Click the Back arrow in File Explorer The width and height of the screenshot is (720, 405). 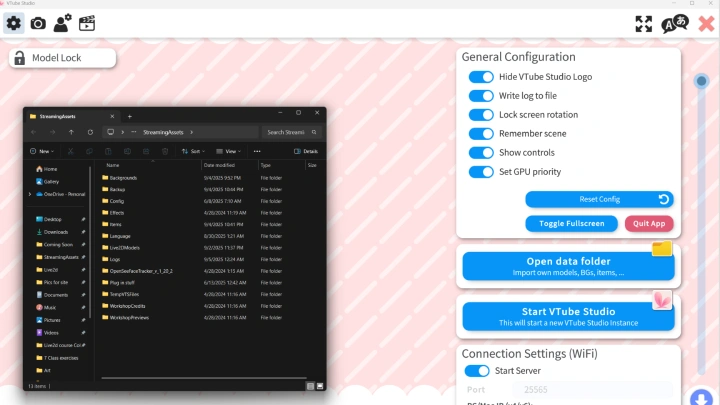[x=34, y=132]
